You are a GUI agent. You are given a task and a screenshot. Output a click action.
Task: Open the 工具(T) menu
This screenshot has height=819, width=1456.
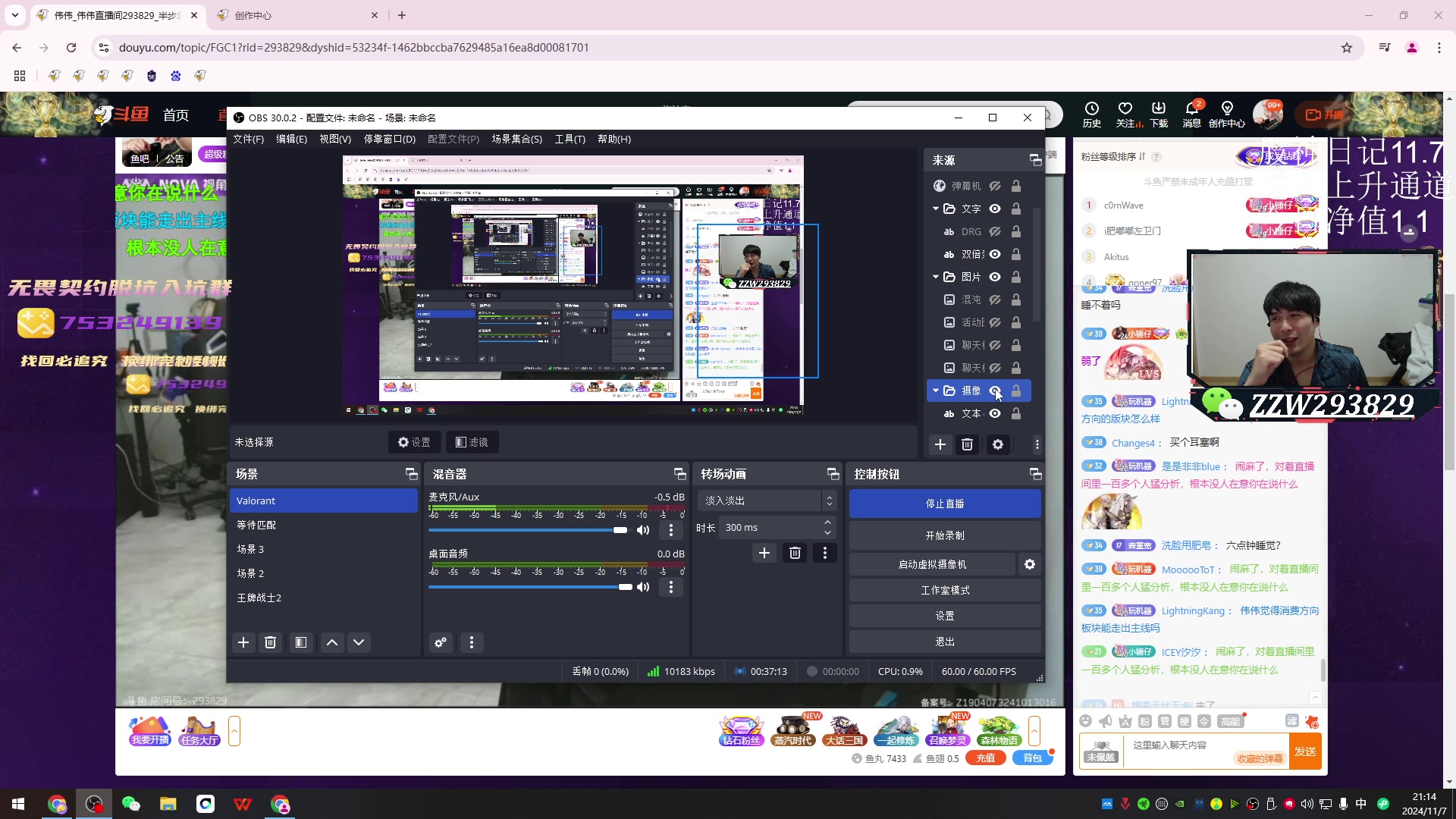(570, 139)
